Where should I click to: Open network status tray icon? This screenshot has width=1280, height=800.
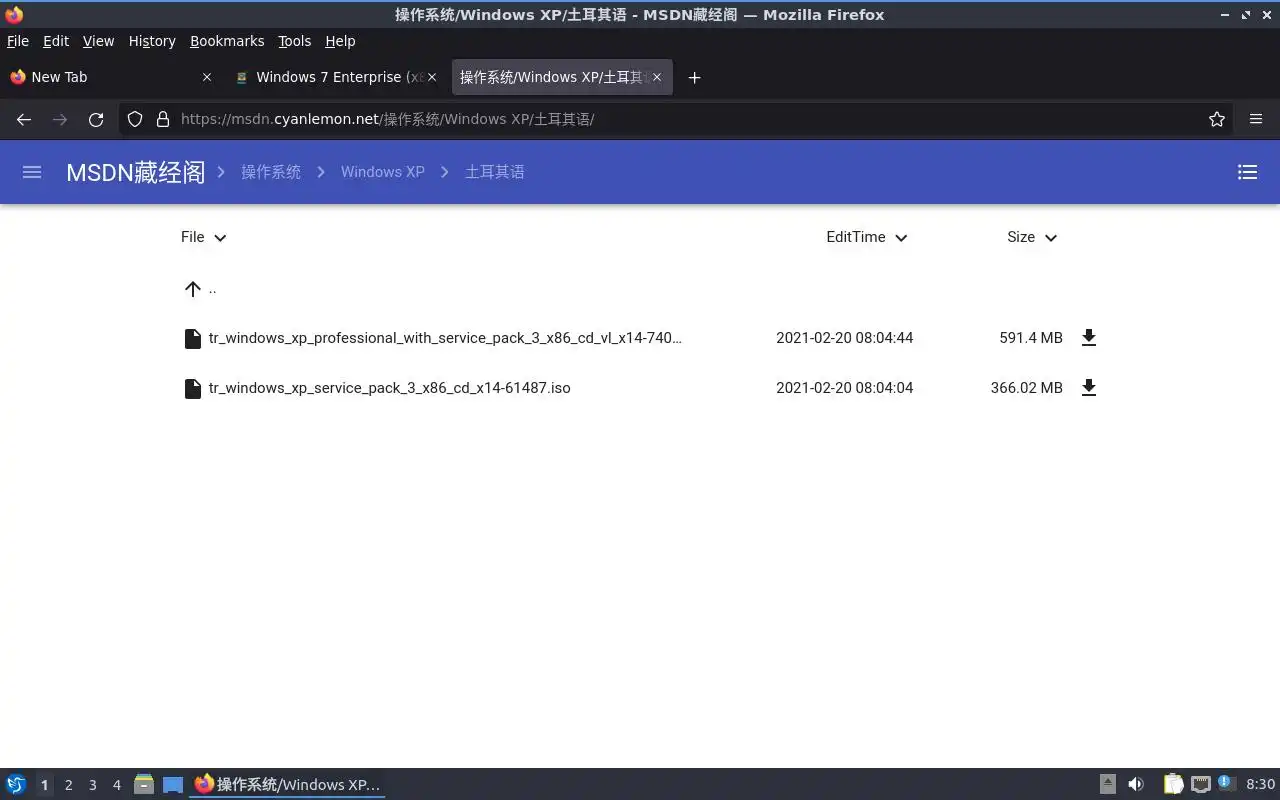click(x=1201, y=784)
